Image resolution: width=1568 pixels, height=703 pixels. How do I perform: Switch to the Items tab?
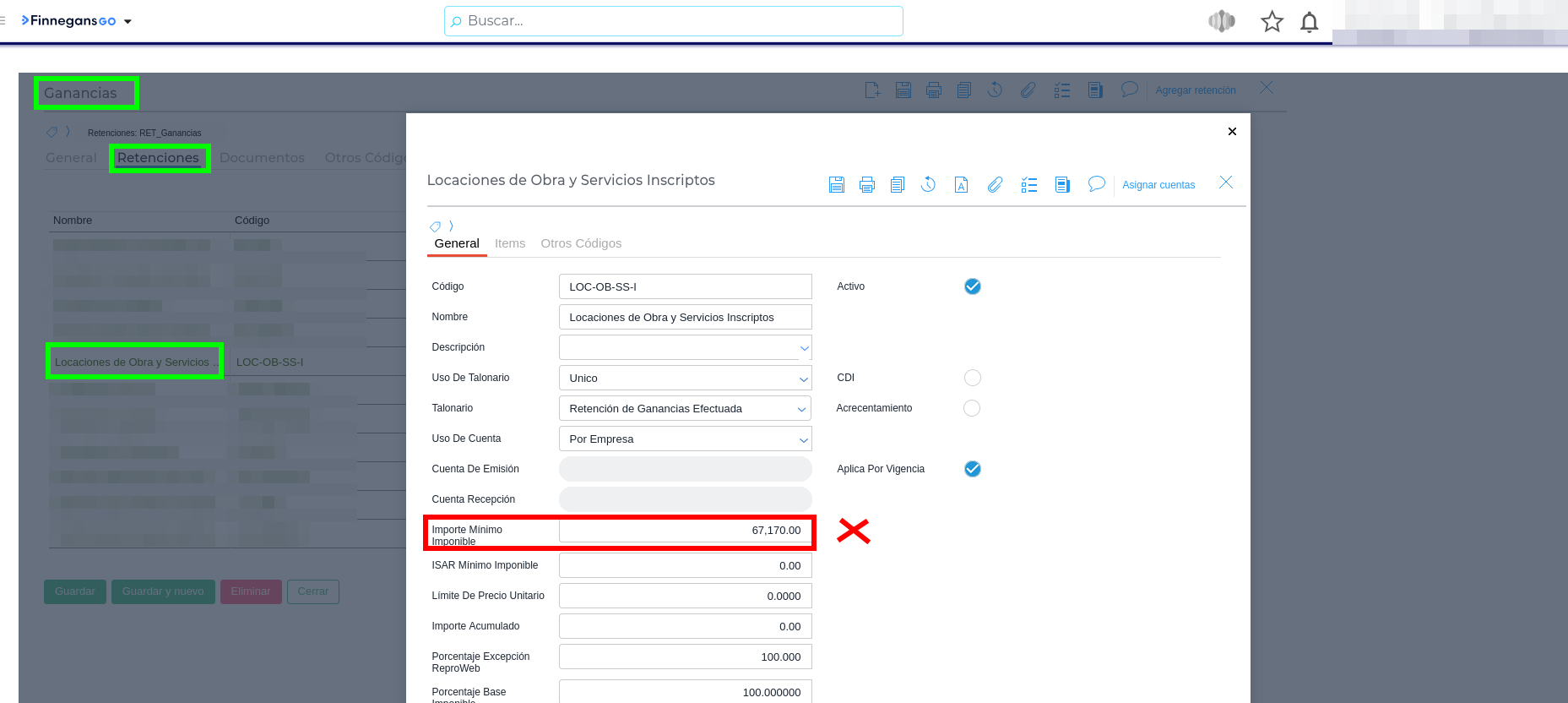[x=509, y=243]
